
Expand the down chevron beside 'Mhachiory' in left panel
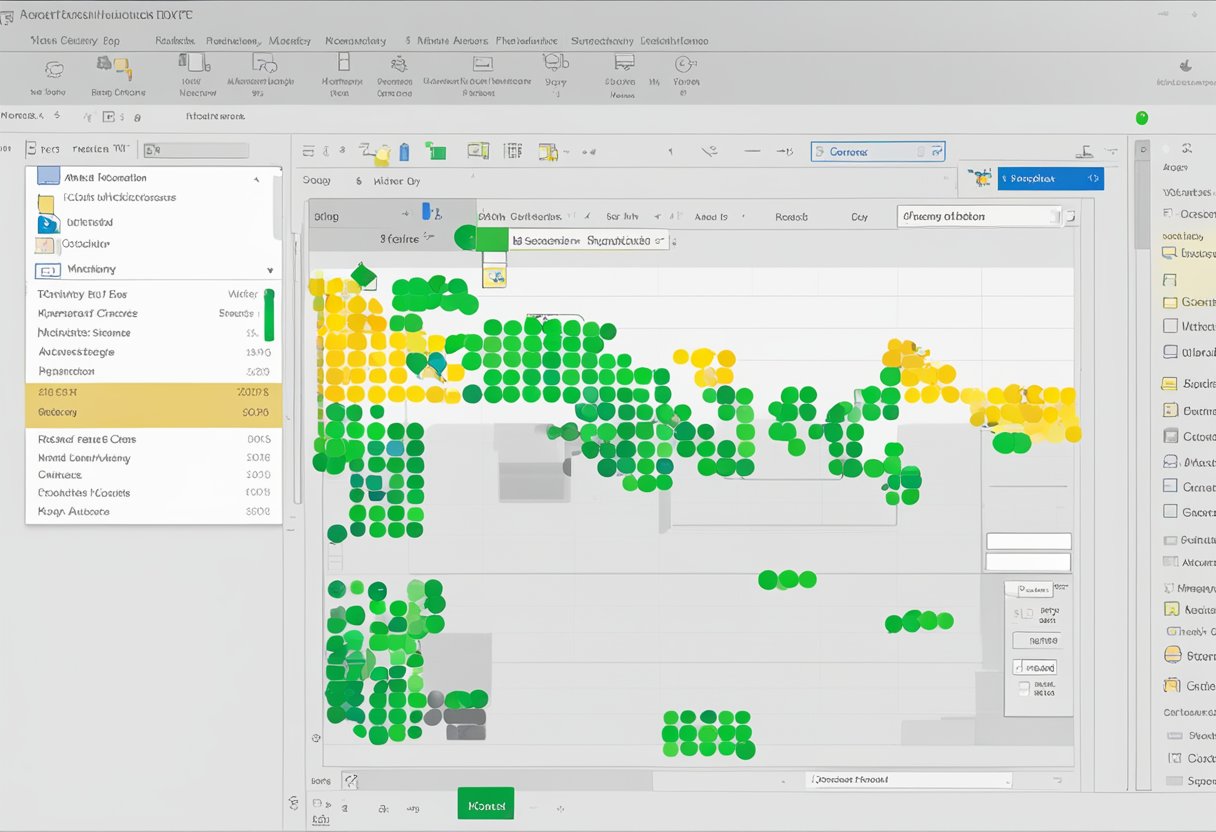pyautogui.click(x=269, y=270)
